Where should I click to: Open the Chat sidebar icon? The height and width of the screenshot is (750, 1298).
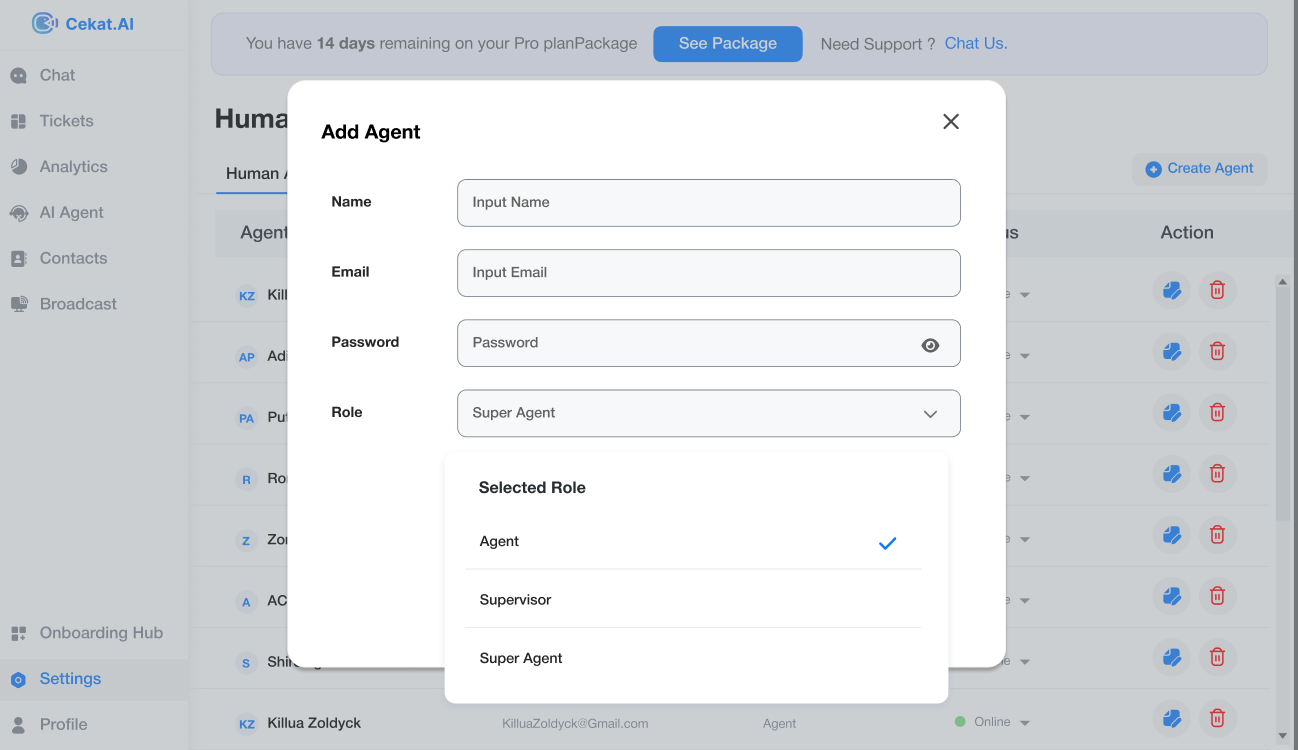[18, 75]
